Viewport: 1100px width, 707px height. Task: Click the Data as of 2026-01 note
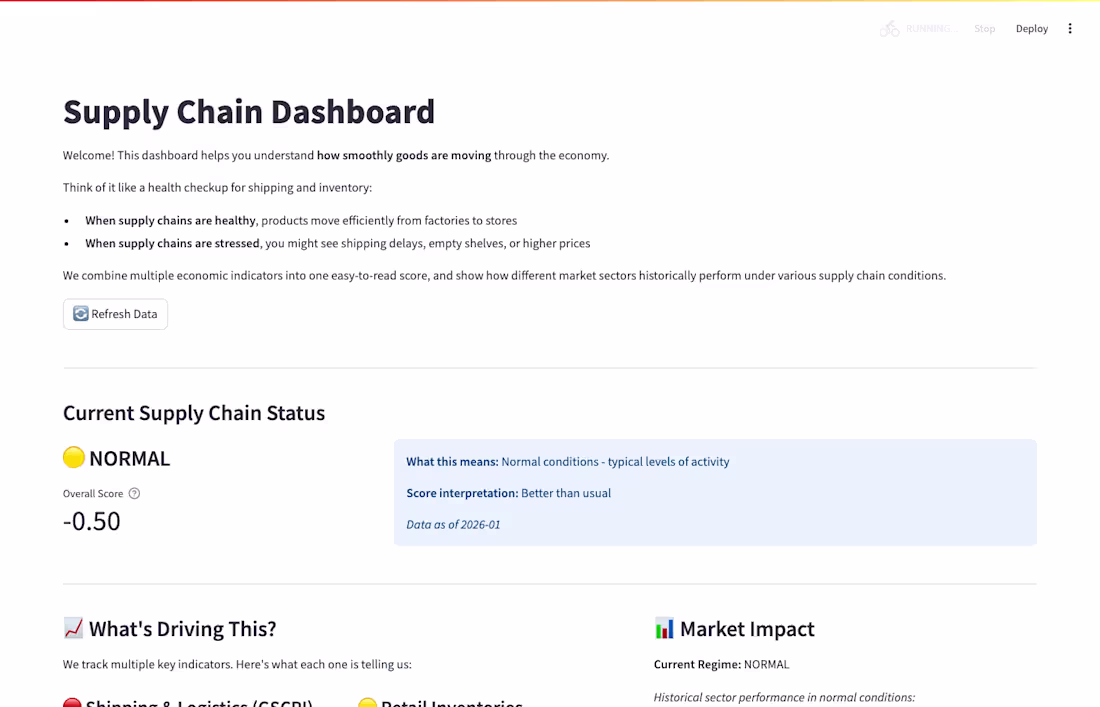click(x=453, y=524)
